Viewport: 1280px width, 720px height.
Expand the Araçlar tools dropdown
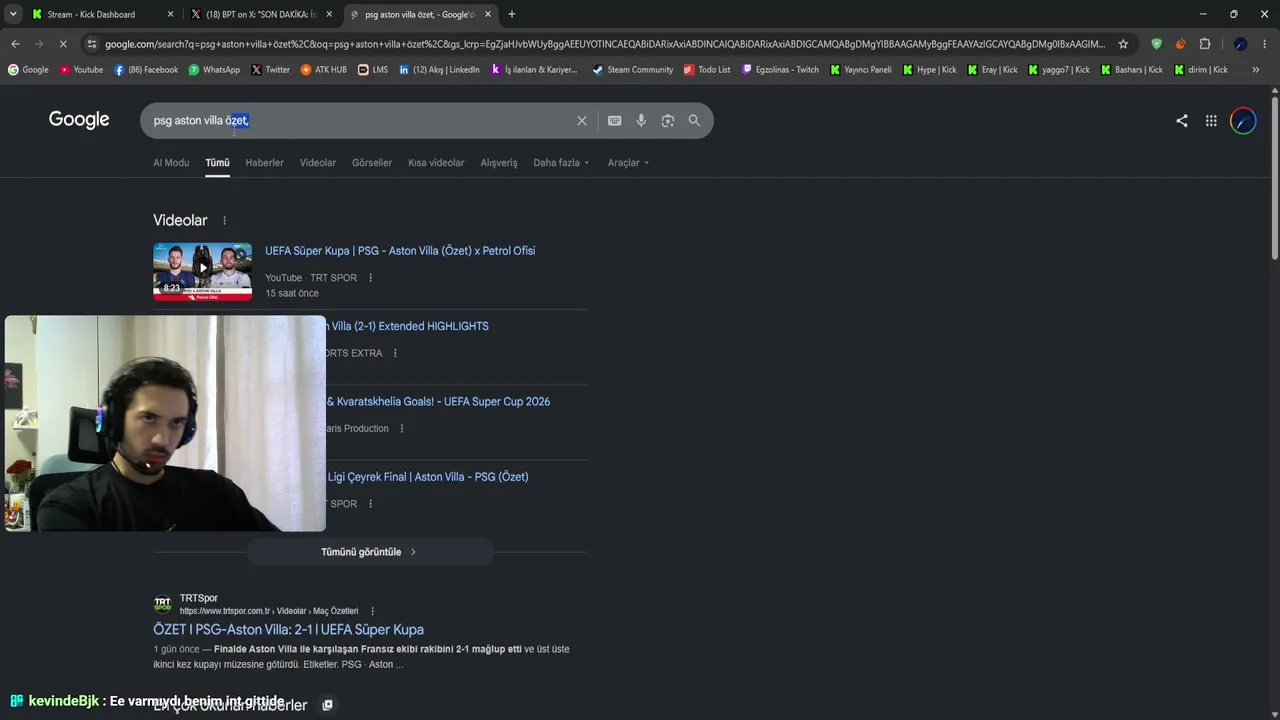628,163
